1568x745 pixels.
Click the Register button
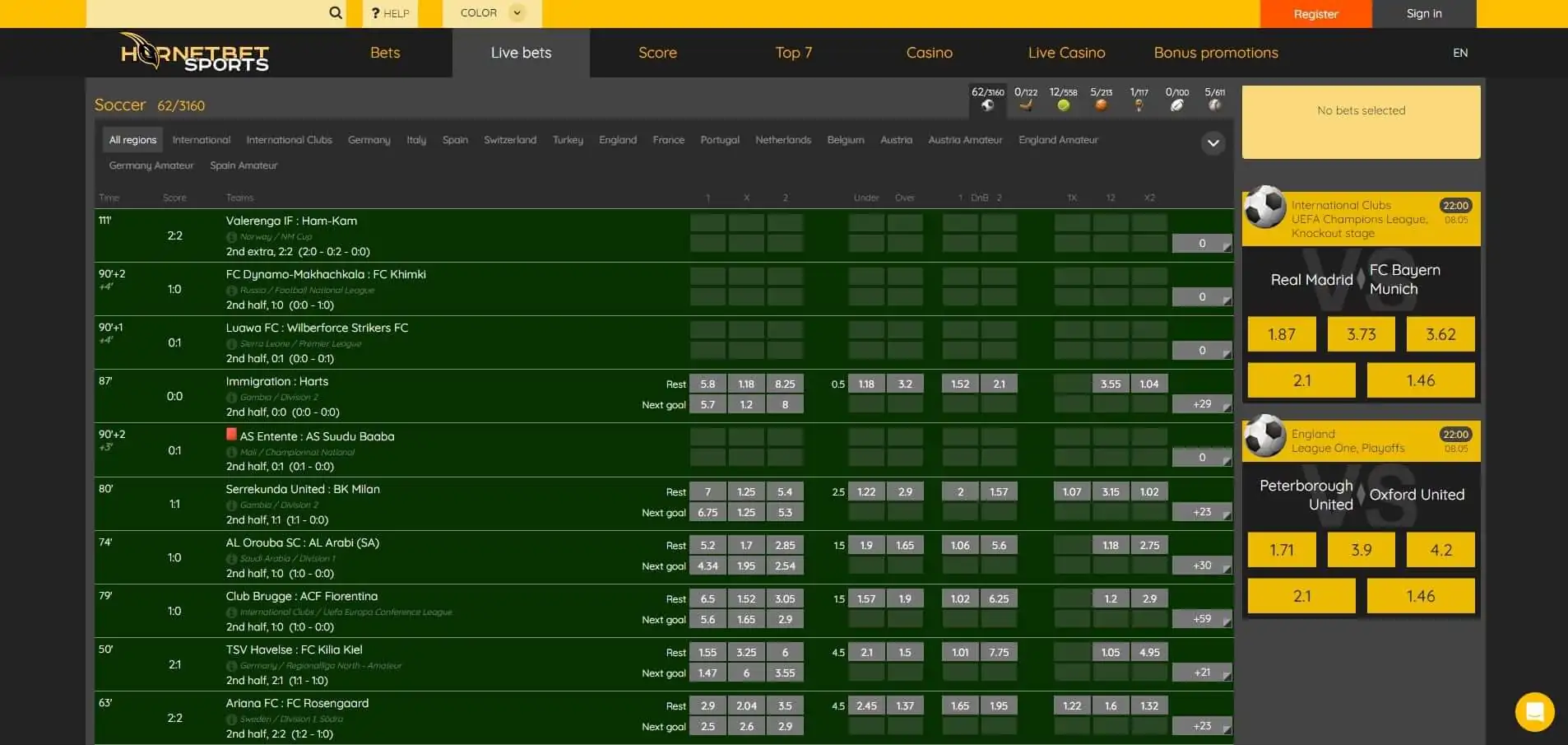(x=1315, y=13)
